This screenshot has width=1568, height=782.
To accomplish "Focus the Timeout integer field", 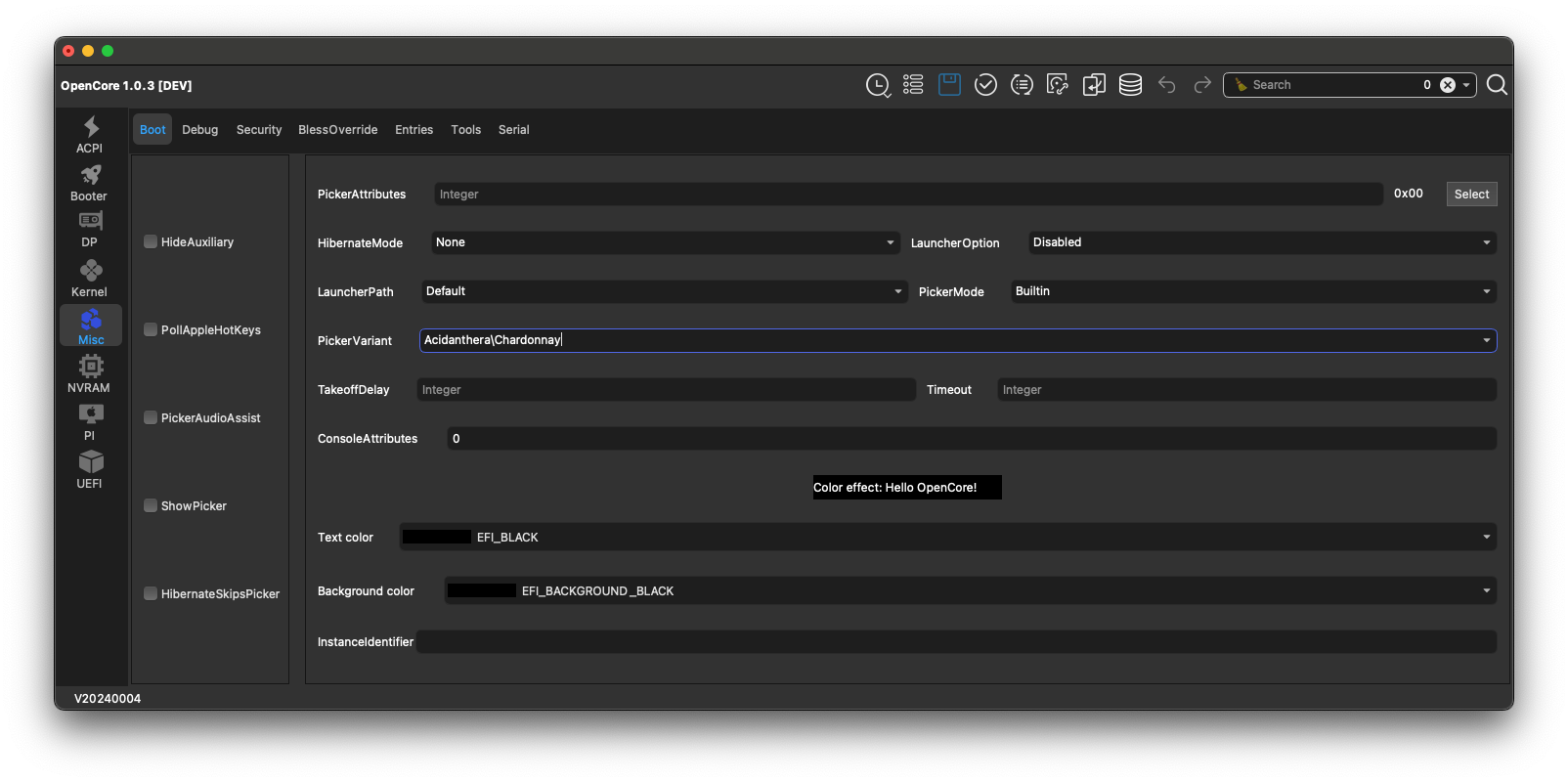I will [x=1246, y=389].
